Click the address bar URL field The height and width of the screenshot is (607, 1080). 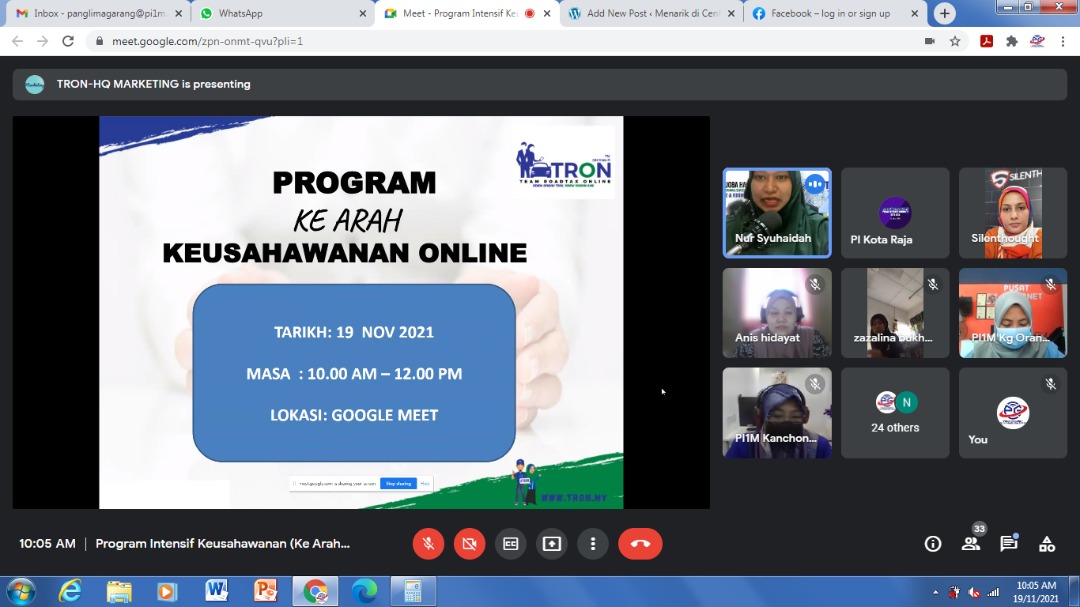point(500,41)
